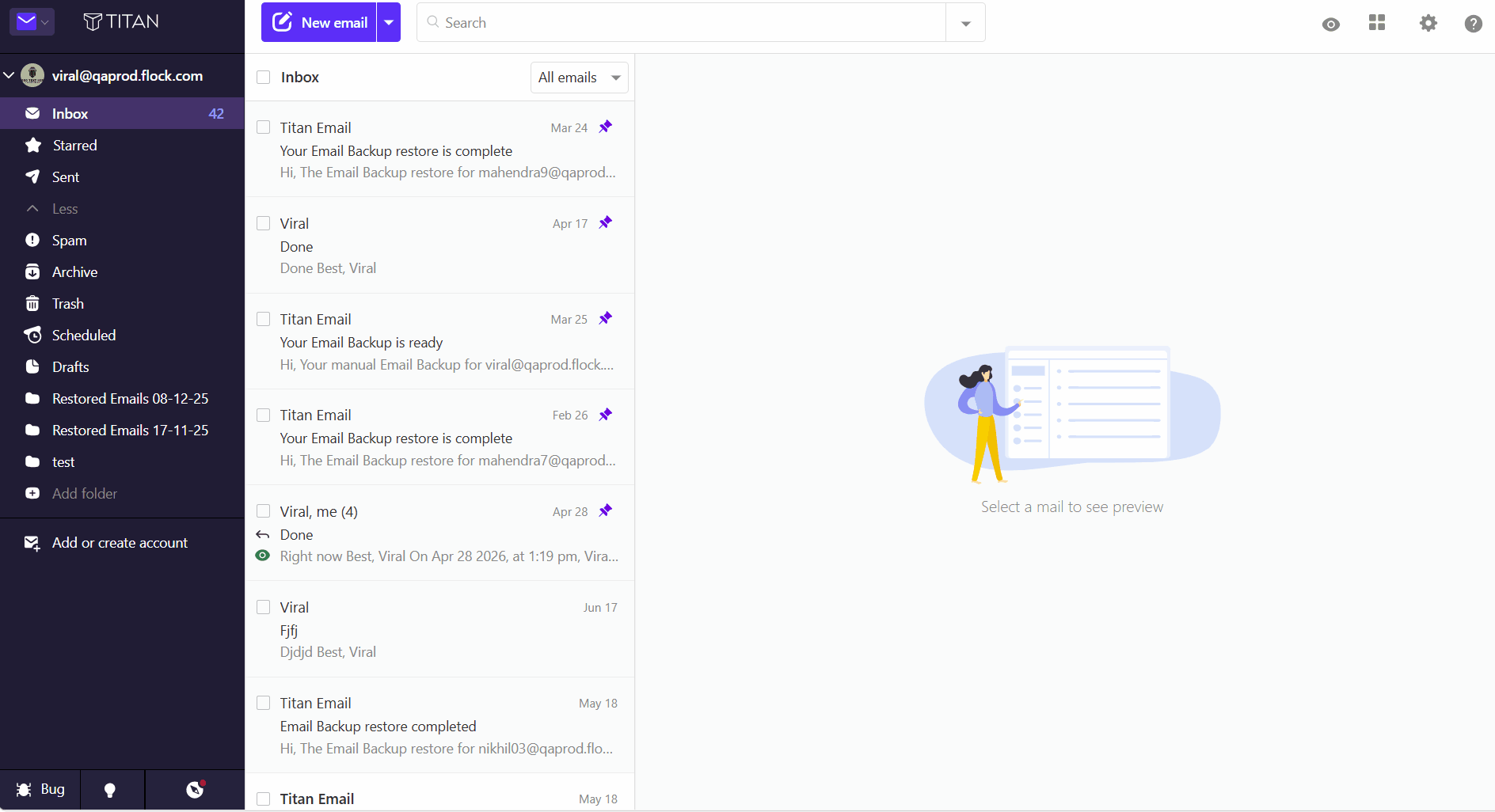Check the Viral, me (4) conversation checkbox

[x=264, y=511]
